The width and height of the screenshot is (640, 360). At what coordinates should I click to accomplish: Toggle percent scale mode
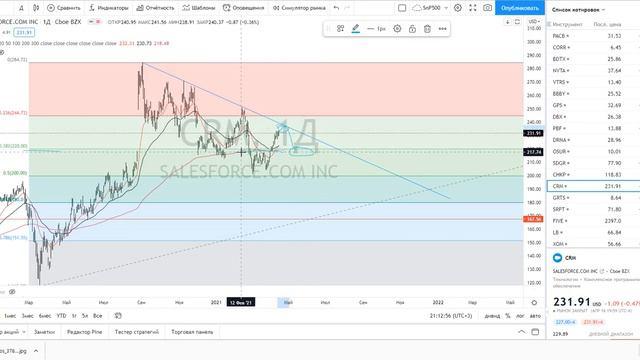[x=508, y=316]
